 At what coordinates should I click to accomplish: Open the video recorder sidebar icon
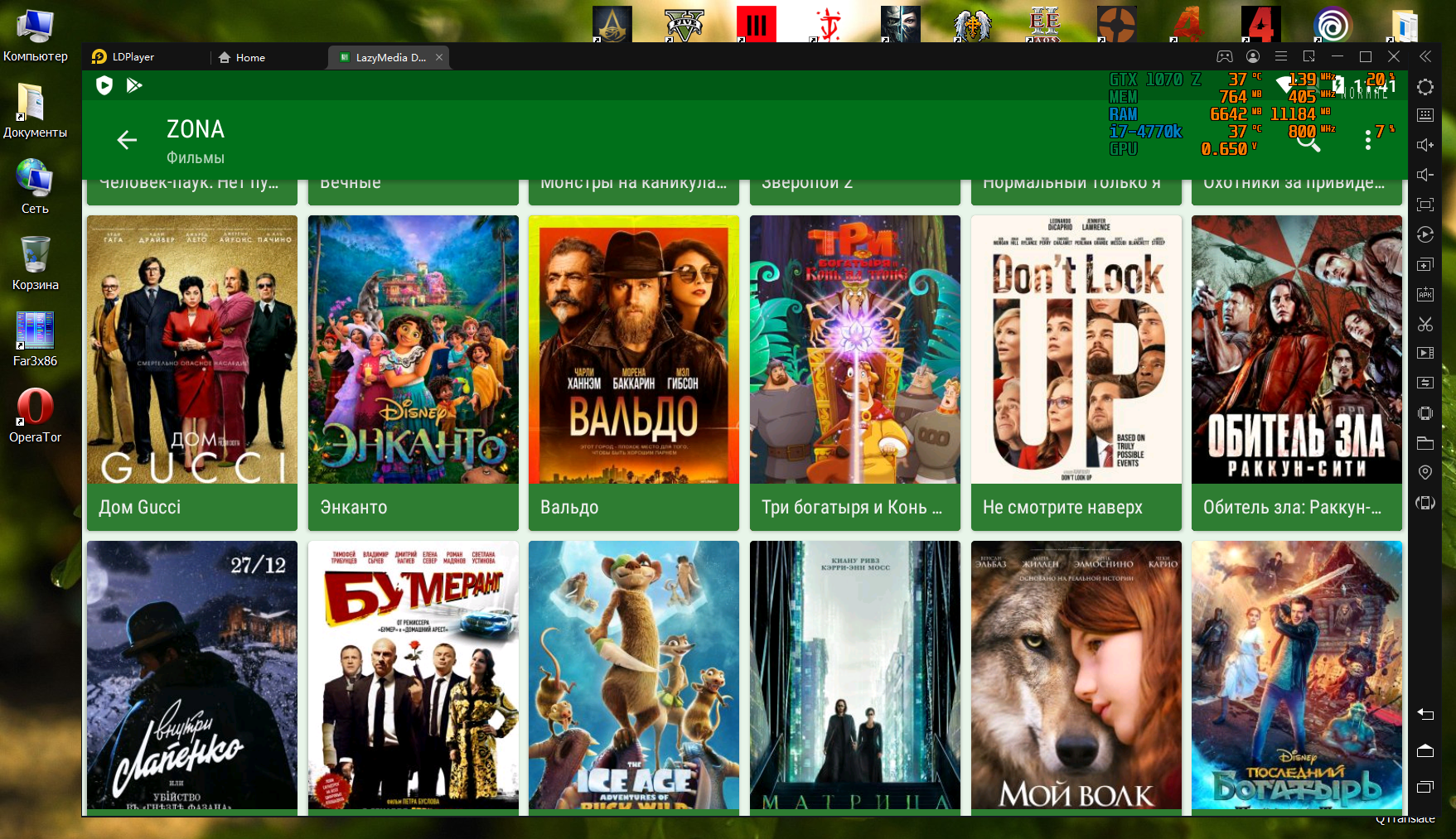(x=1425, y=353)
